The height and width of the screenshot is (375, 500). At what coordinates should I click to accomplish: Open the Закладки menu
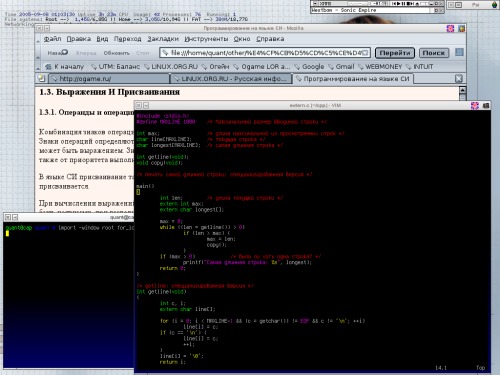pos(163,39)
